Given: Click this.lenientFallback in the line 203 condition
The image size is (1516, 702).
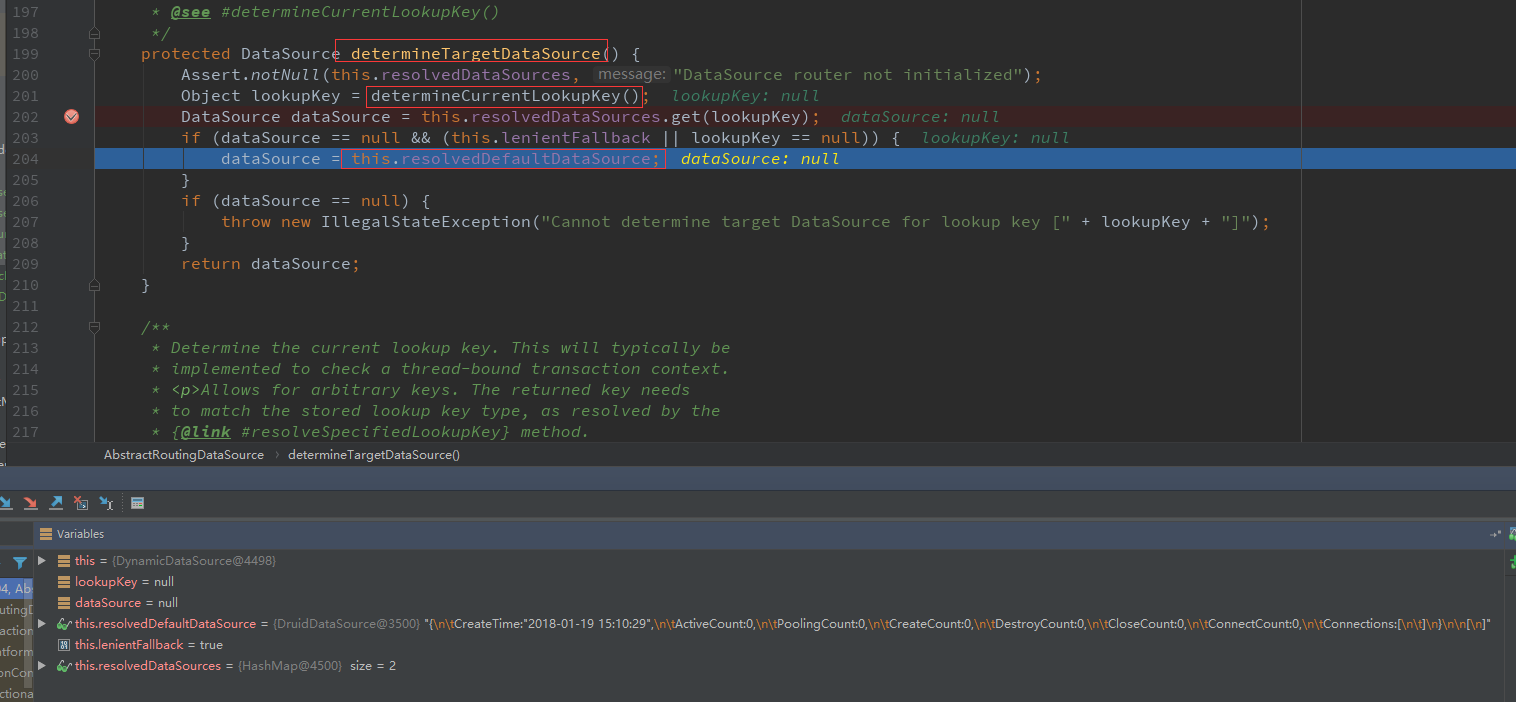Looking at the screenshot, I should (551, 138).
